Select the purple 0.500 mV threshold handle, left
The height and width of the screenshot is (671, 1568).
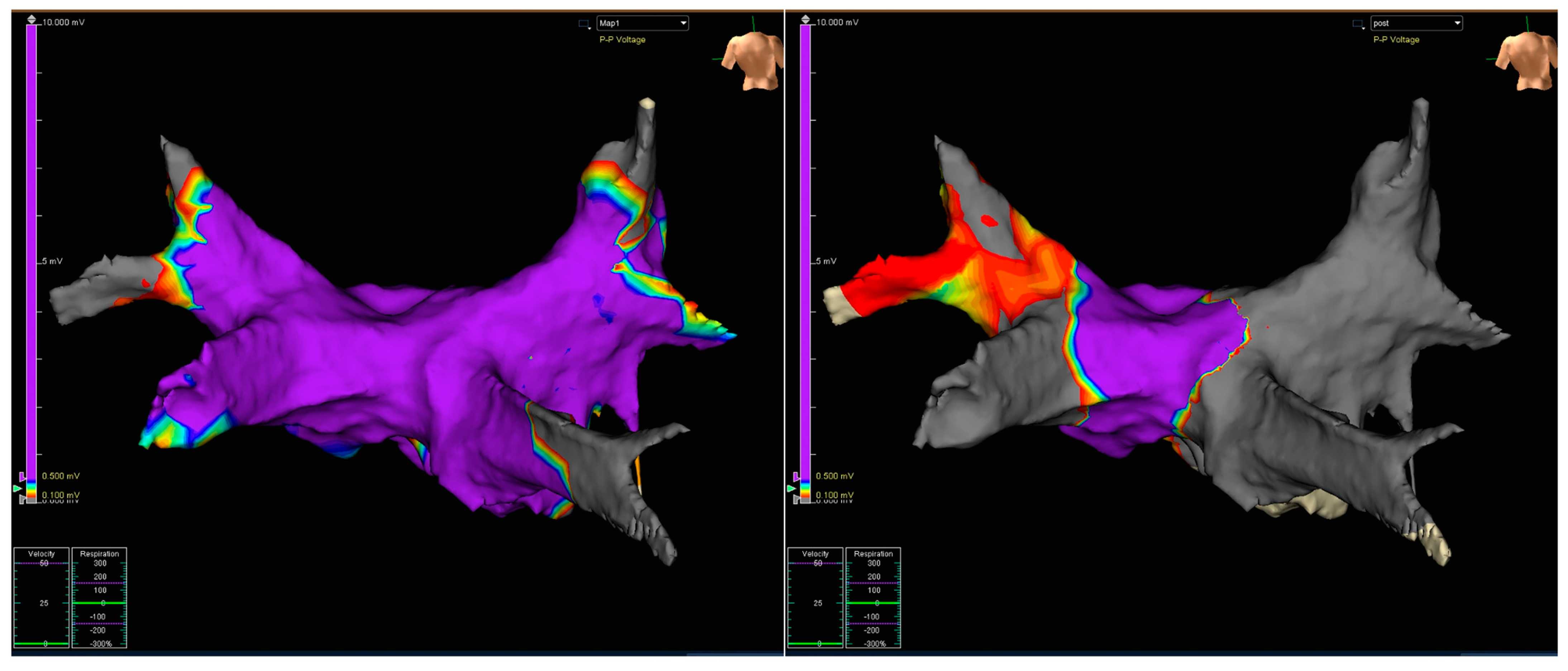(23, 476)
